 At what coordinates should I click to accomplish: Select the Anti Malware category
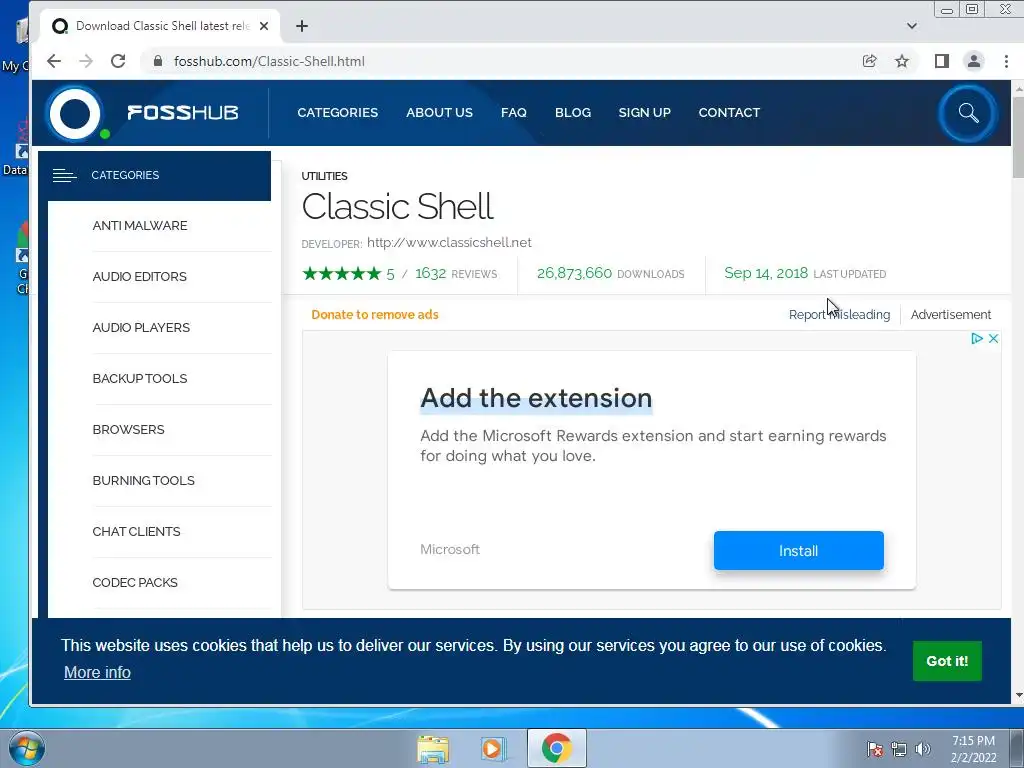click(140, 225)
